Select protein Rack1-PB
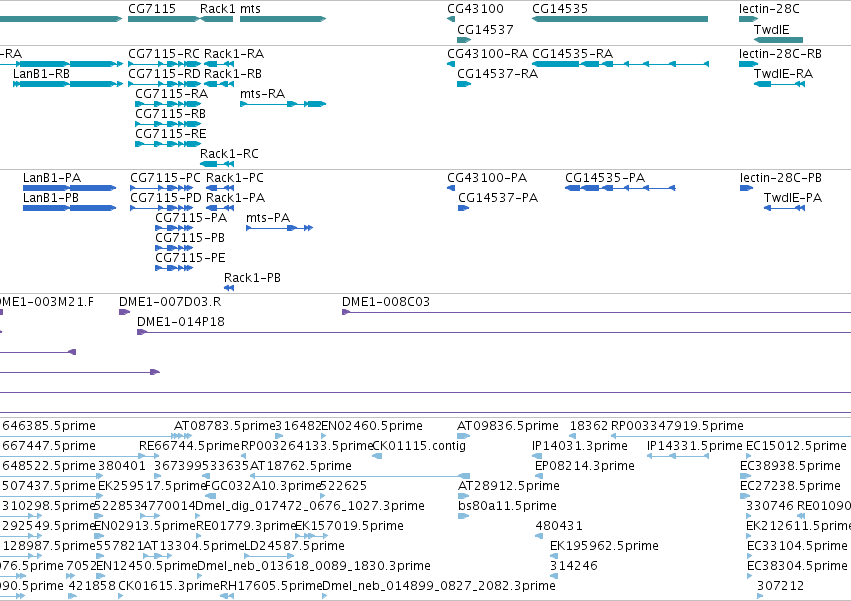851x601 pixels. tap(252, 279)
